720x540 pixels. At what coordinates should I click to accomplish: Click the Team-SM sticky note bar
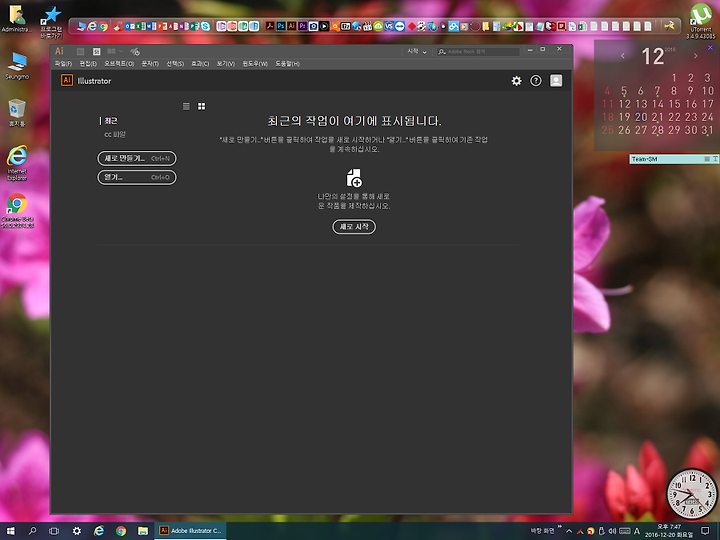(674, 159)
